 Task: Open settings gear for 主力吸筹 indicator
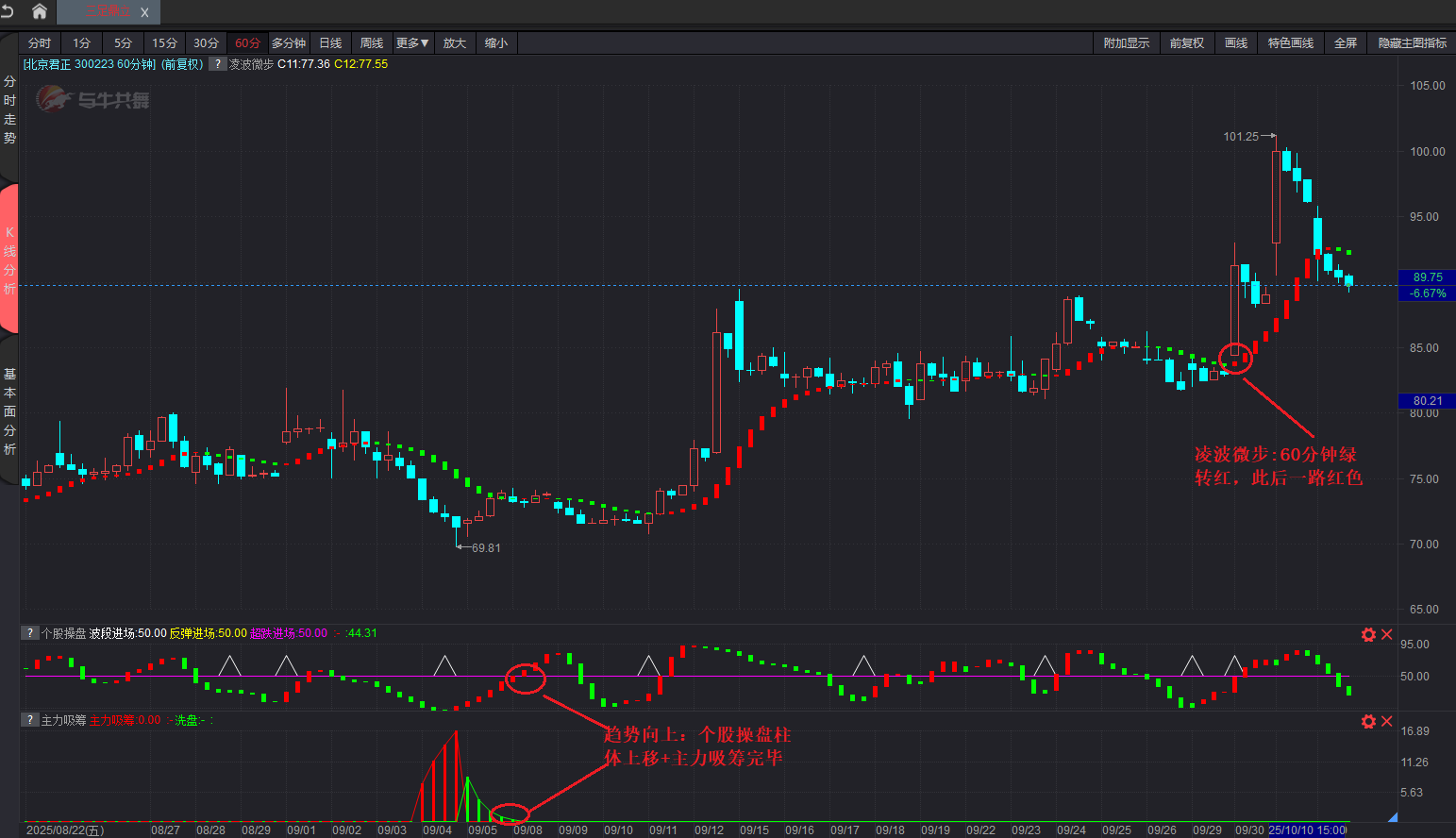tap(1368, 721)
